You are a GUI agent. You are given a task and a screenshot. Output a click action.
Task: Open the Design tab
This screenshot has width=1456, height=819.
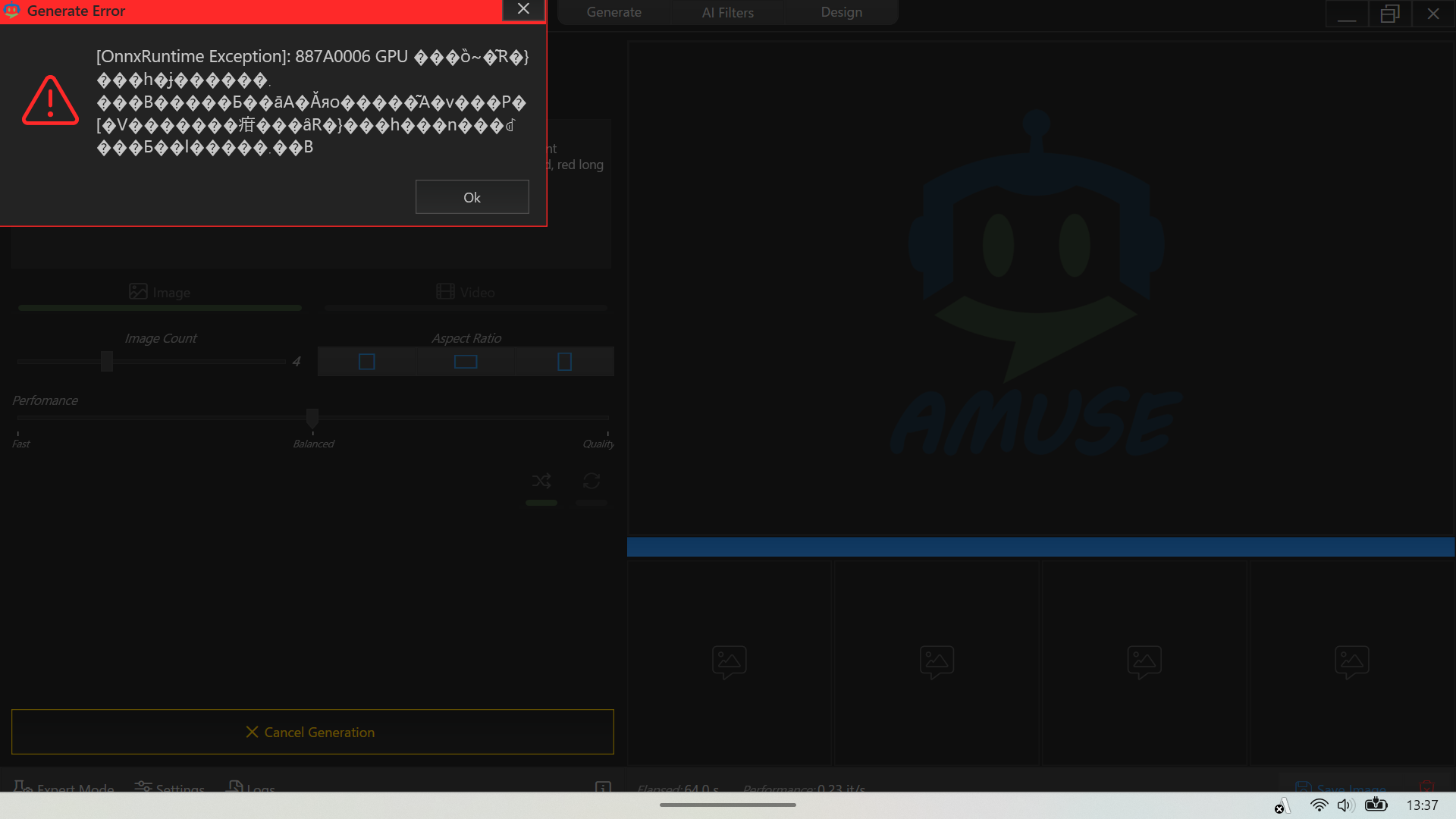pos(841,12)
